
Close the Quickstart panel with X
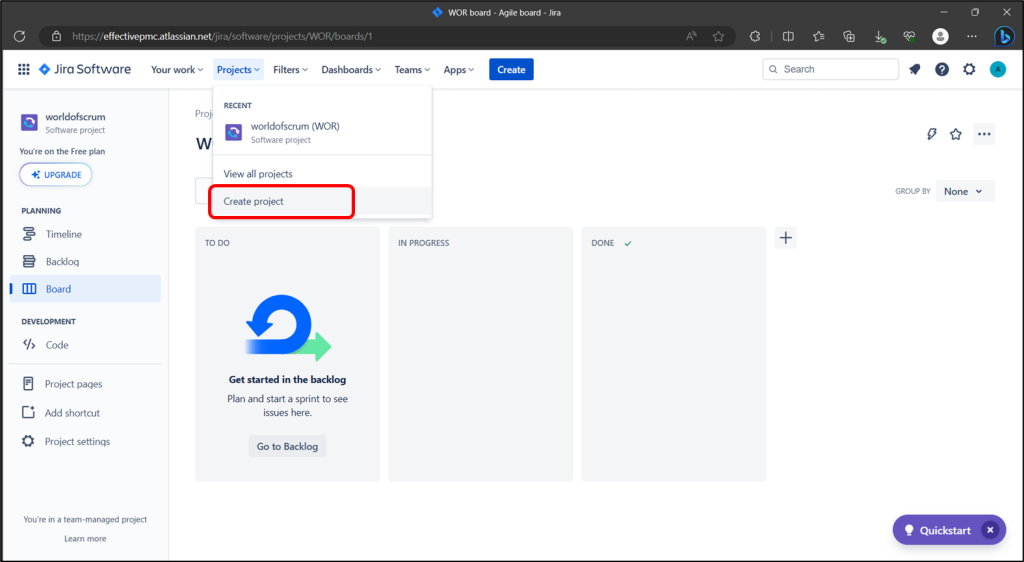coord(990,530)
